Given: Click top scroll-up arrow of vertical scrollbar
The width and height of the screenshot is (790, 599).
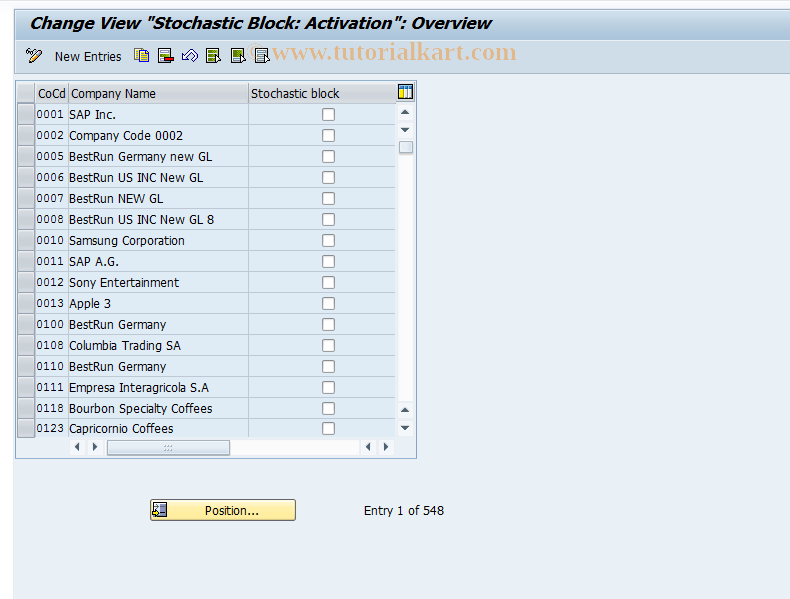Looking at the screenshot, I should click(x=405, y=112).
